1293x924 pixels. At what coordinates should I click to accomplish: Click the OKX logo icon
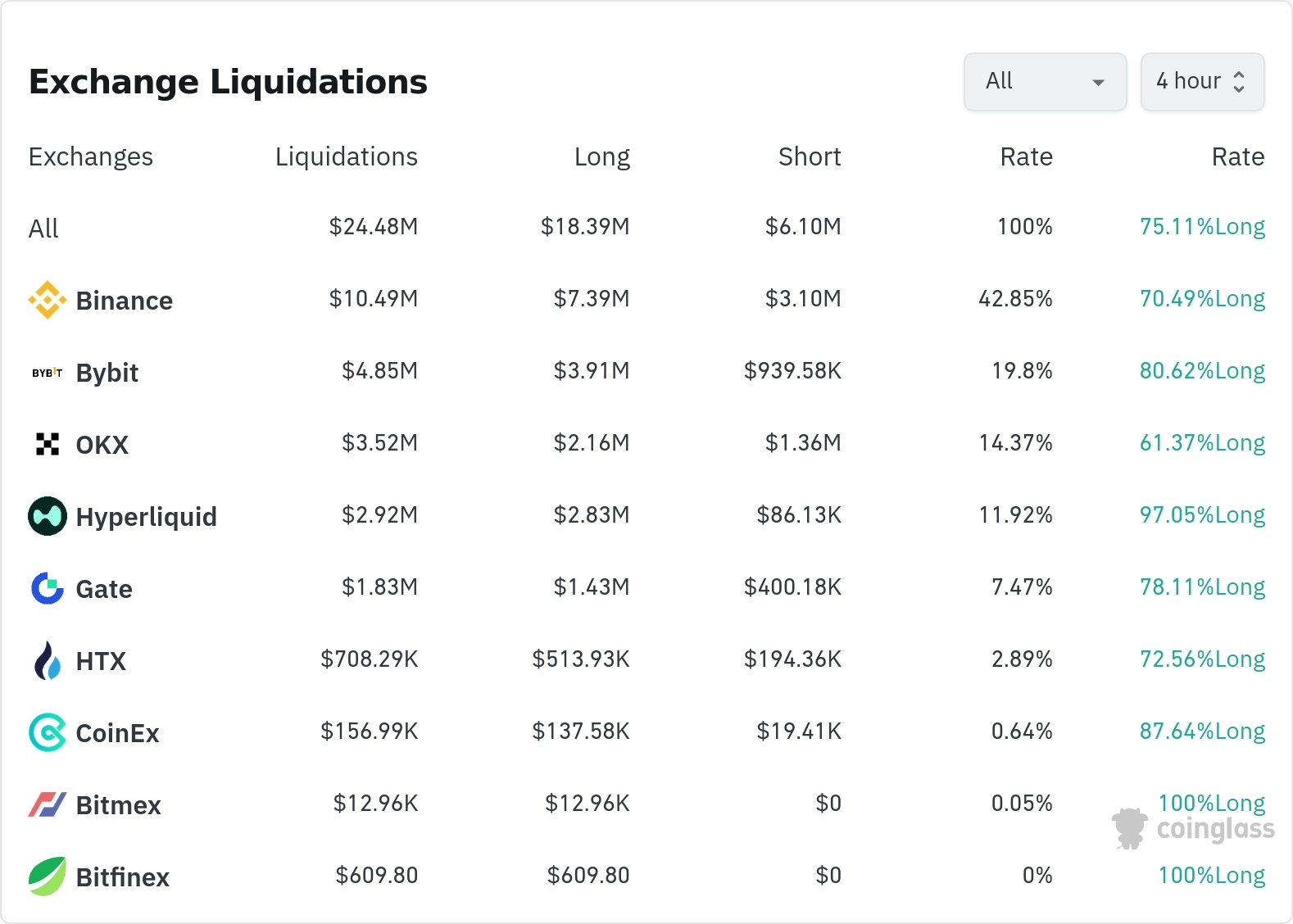[x=48, y=444]
